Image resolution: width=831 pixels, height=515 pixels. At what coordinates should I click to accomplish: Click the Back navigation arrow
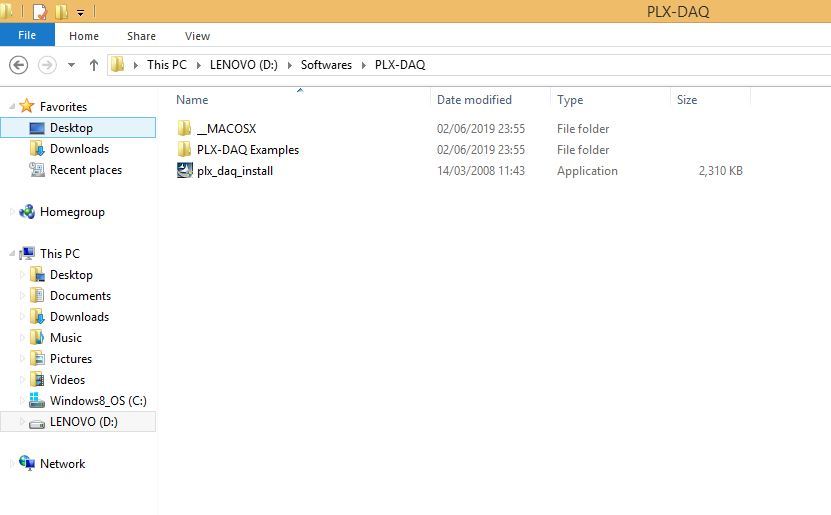pyautogui.click(x=19, y=65)
